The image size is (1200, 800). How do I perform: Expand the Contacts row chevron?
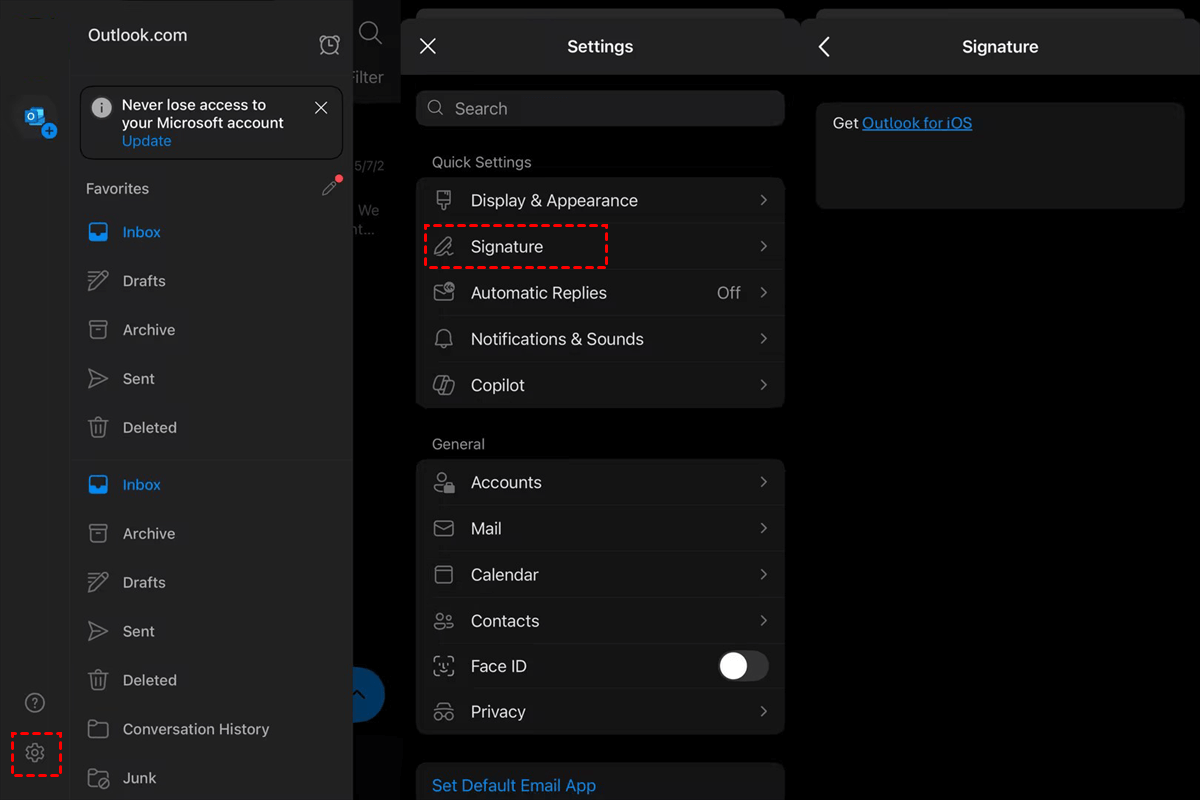pos(763,621)
